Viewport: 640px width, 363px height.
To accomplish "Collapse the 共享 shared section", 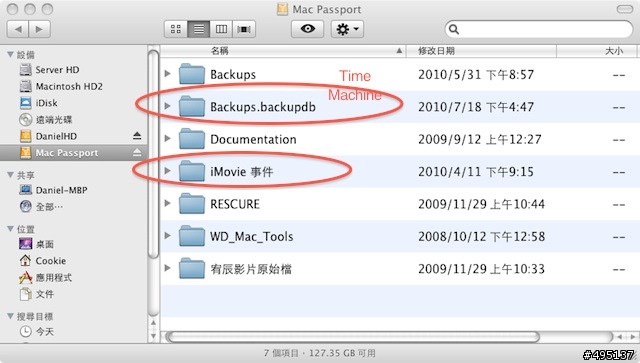I will pyautogui.click(x=11, y=175).
